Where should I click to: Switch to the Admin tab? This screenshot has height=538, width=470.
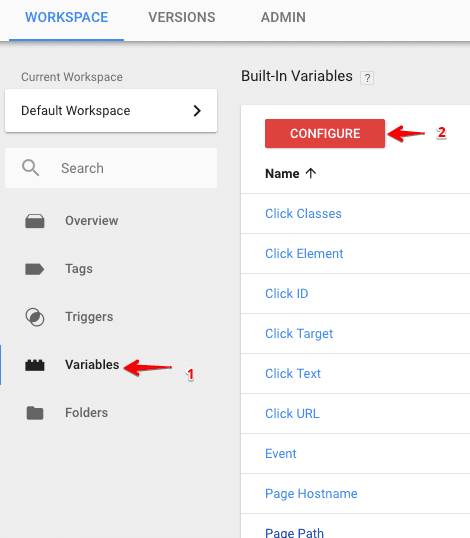coord(283,17)
